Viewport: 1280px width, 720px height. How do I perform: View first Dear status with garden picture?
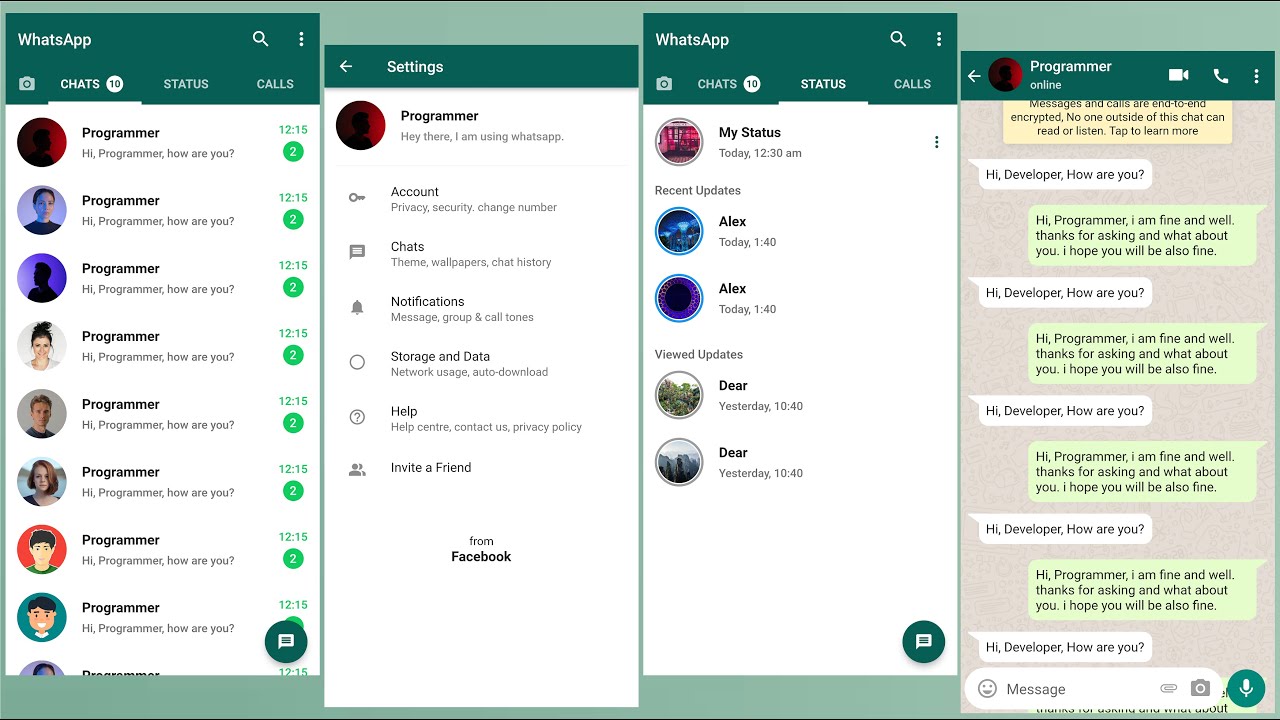[679, 395]
